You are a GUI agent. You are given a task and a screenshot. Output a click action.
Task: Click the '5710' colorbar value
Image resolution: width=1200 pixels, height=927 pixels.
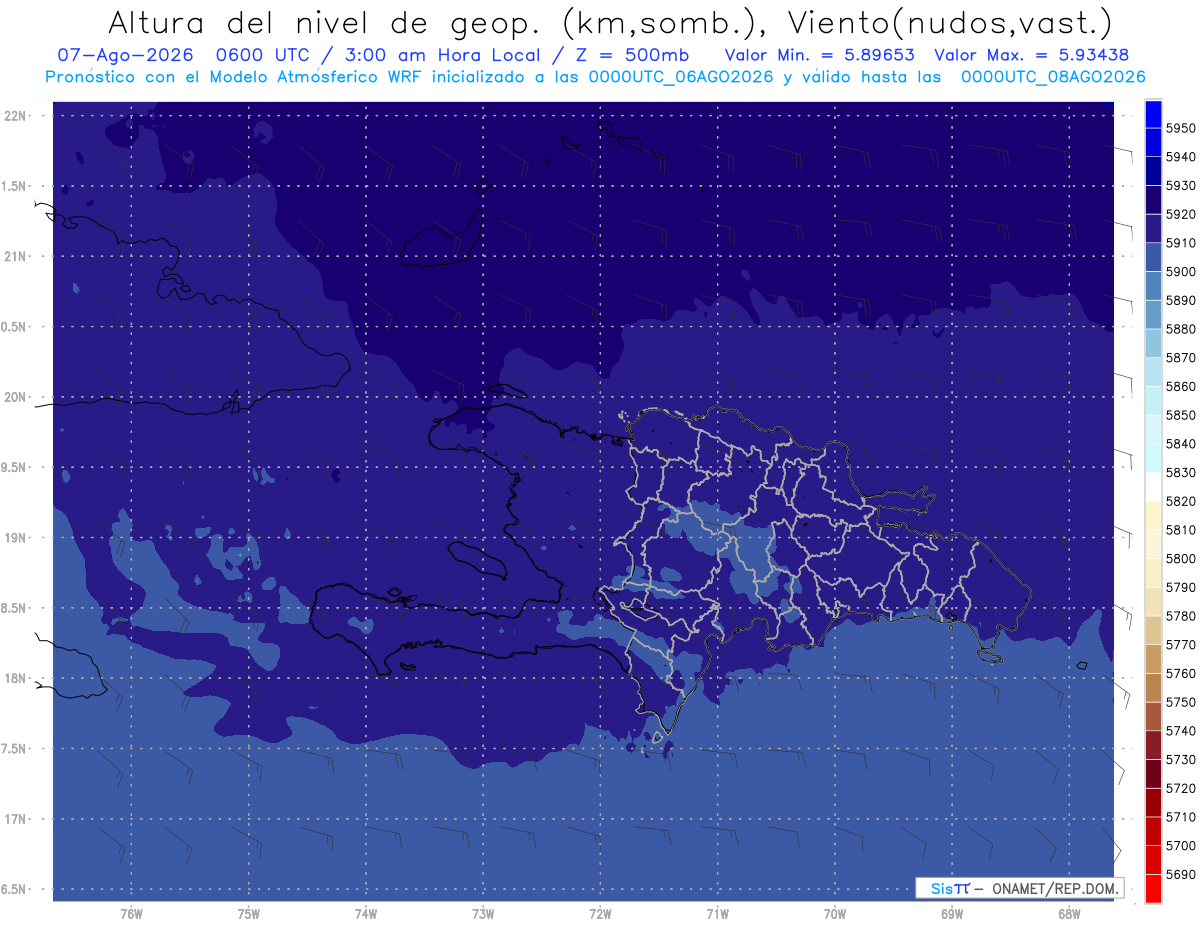click(x=1180, y=817)
